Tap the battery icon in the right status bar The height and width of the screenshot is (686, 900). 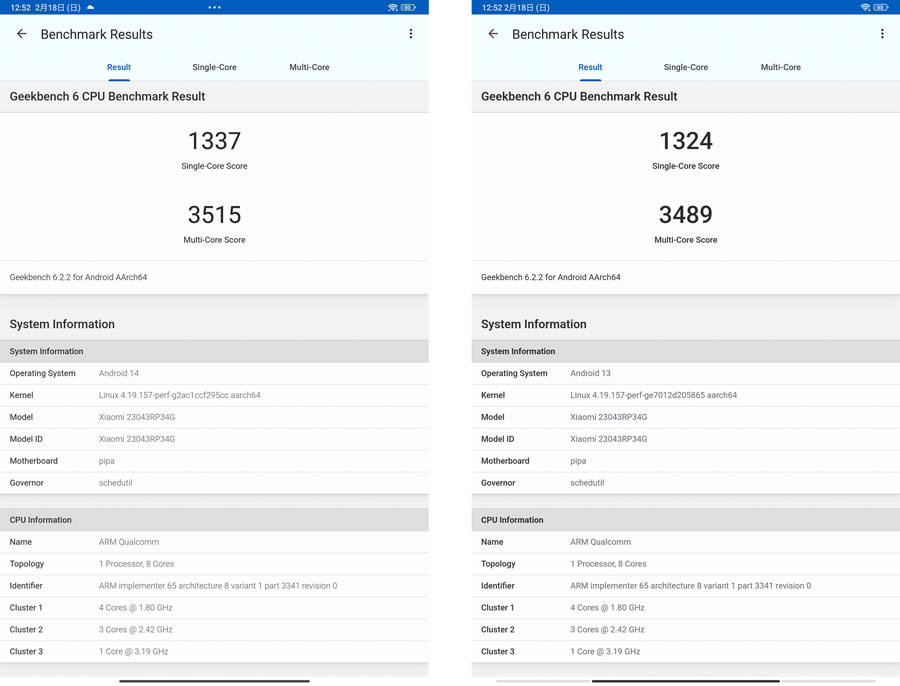point(881,7)
